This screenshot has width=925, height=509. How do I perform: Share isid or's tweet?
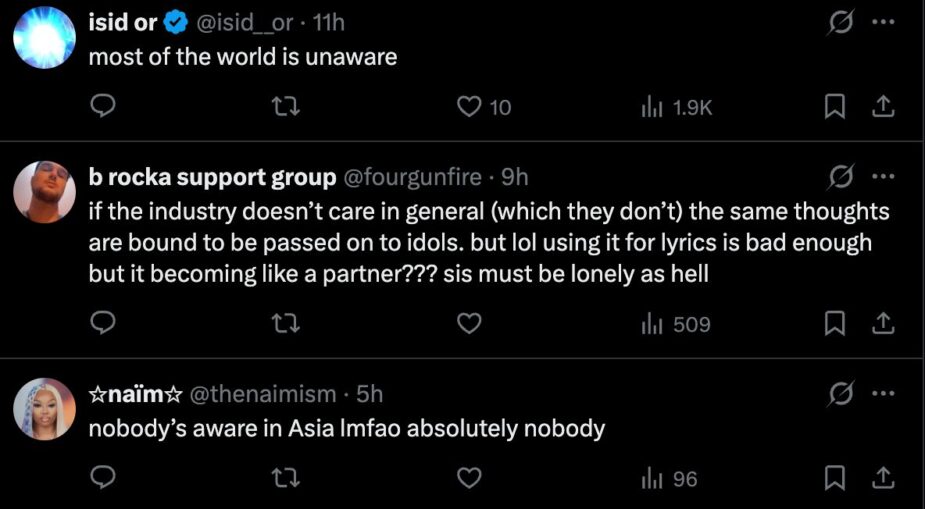pyautogui.click(x=883, y=106)
